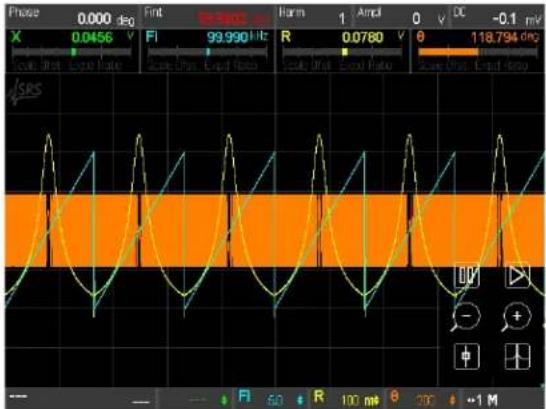The image size is (546, 409).
Task: Pause the strip chart scrolling
Action: tap(467, 276)
